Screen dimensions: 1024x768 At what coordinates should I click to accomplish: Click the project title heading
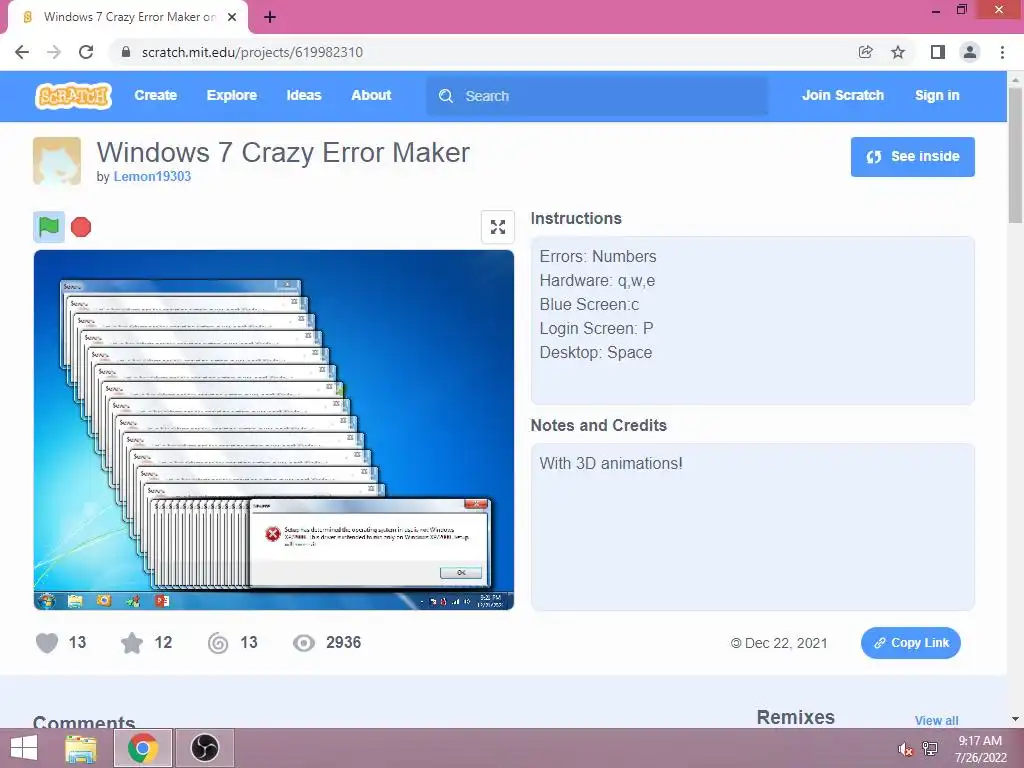[x=283, y=153]
